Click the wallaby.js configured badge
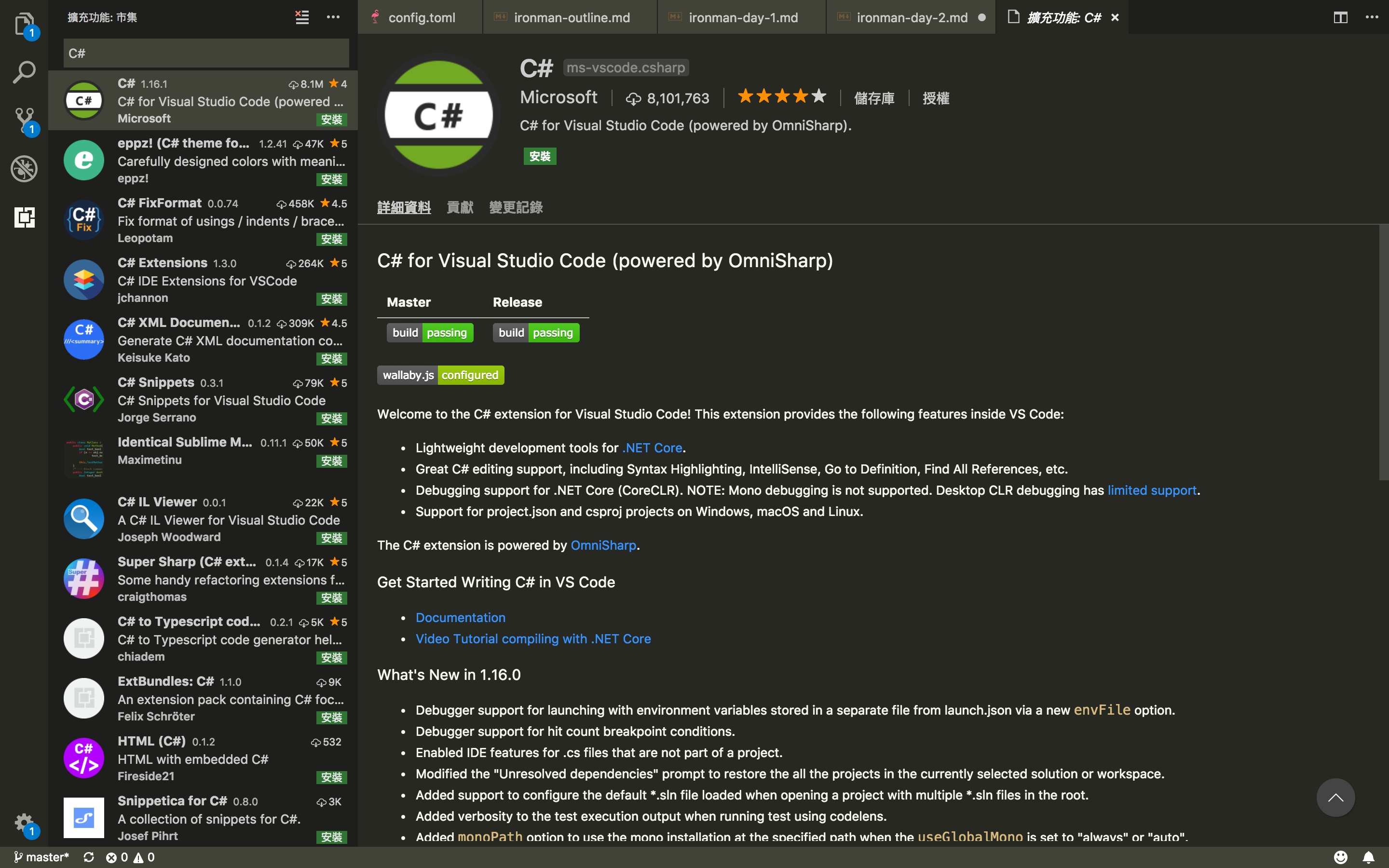Screen dimensions: 1389x868 tap(440, 375)
